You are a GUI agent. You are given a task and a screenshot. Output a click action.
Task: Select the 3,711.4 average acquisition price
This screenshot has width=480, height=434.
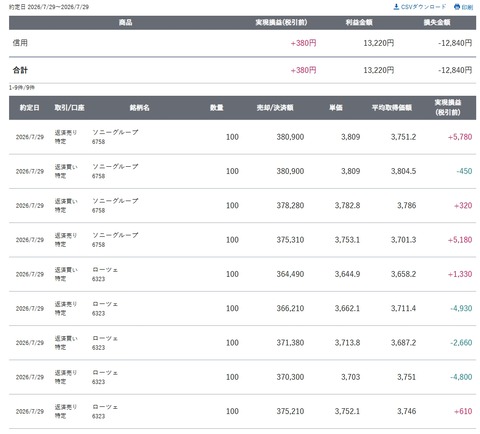403,309
